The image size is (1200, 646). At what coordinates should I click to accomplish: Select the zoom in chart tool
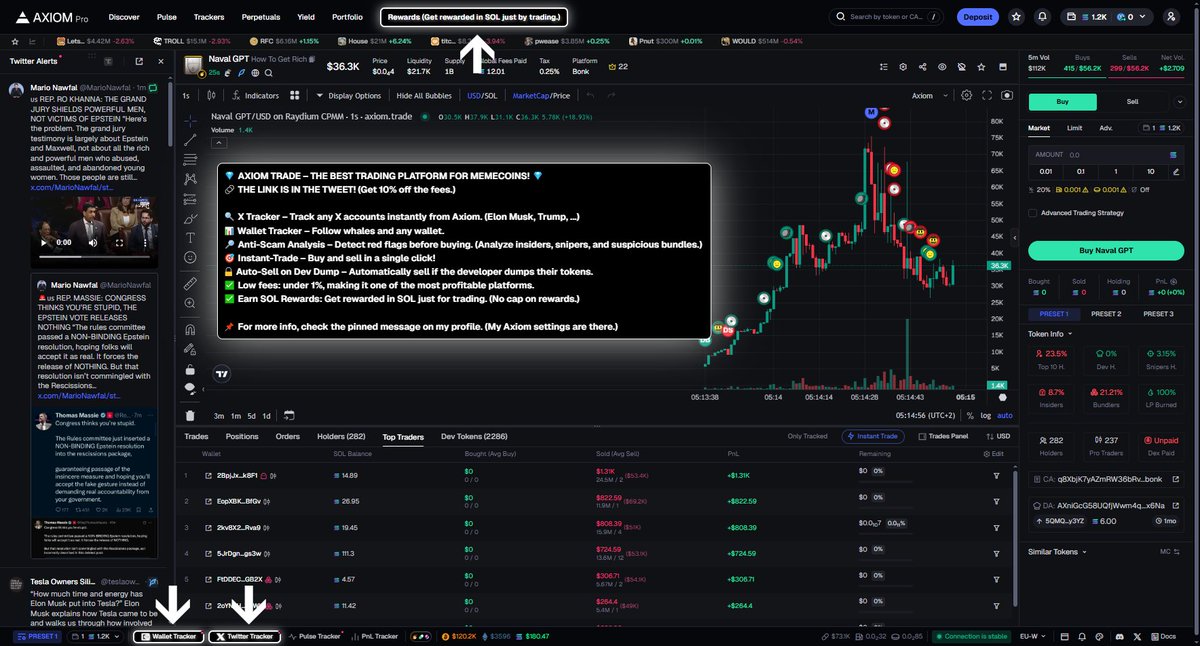pos(190,303)
